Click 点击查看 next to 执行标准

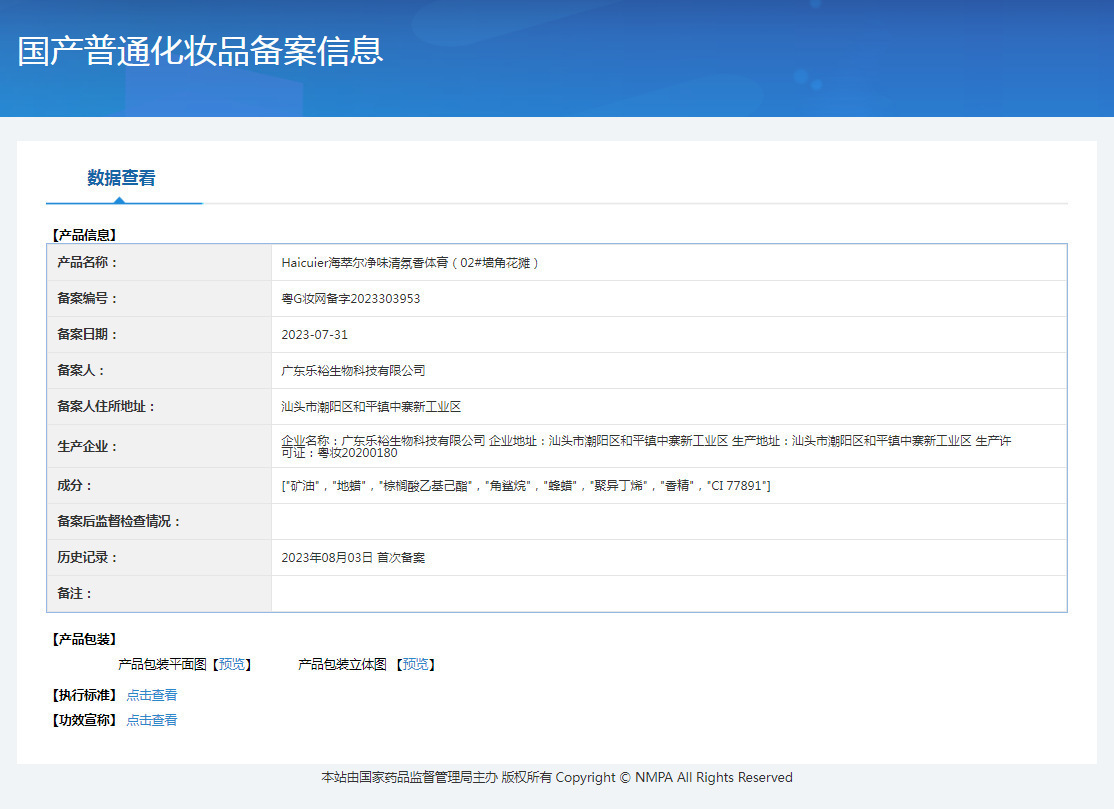pyautogui.click(x=150, y=694)
